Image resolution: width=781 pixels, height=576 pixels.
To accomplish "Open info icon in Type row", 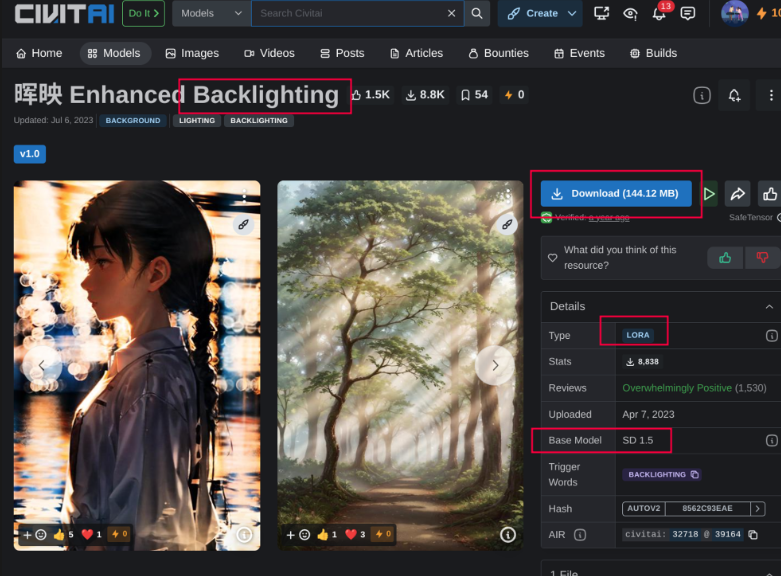I will coord(771,336).
